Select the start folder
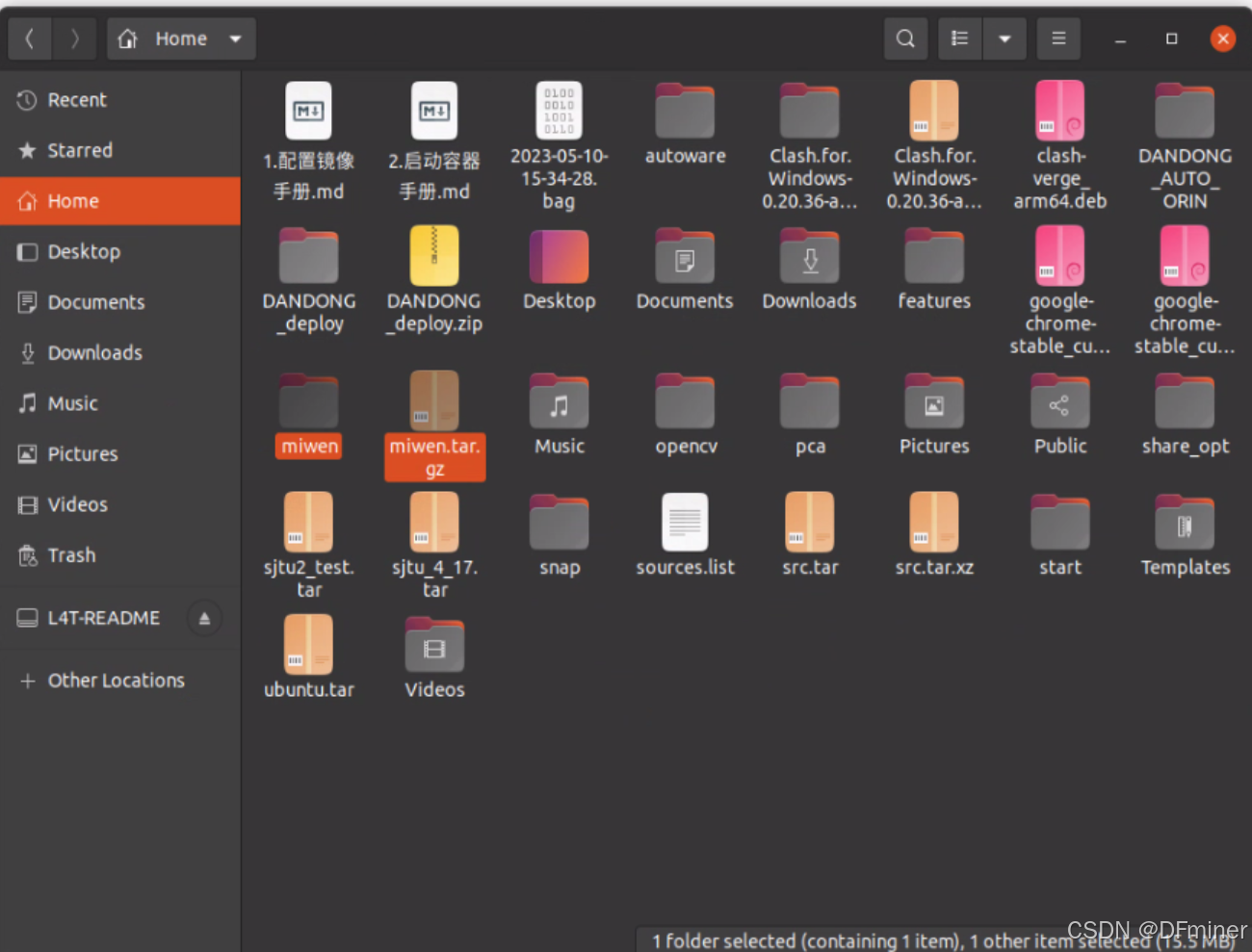 coord(1060,535)
